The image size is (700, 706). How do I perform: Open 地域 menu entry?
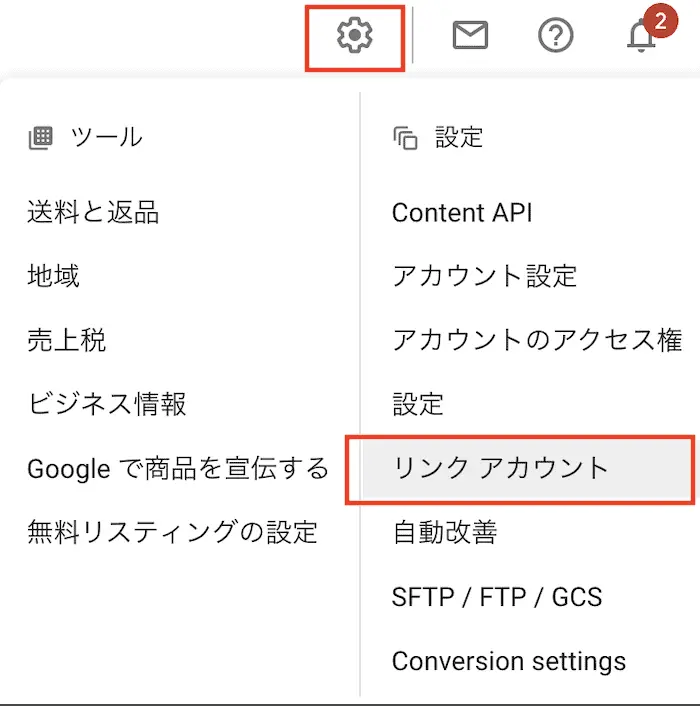(x=54, y=276)
